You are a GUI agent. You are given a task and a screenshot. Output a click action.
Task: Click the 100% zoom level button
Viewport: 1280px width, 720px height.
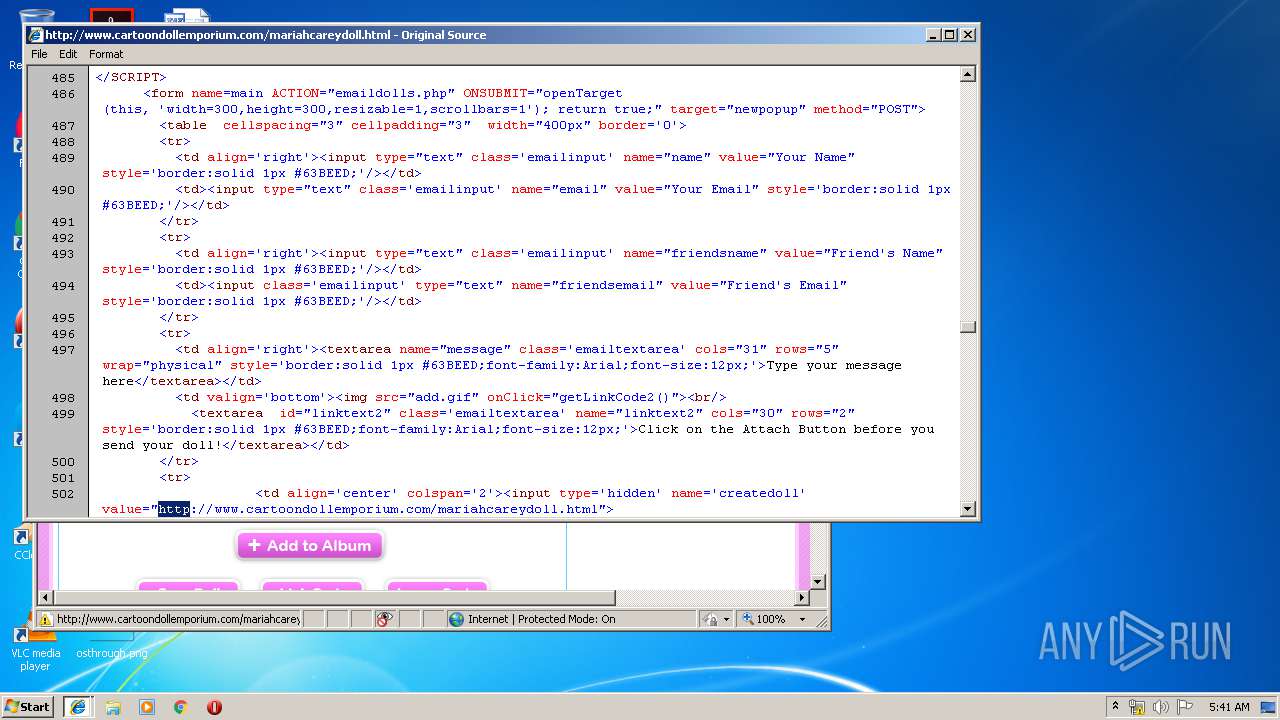(764, 619)
